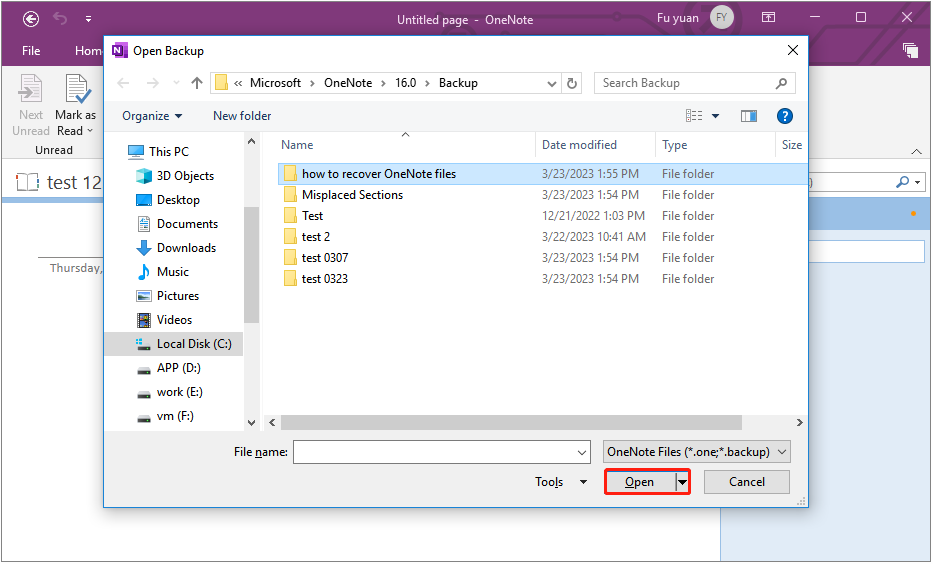Click the horizontal scrollbar in file list
The height and width of the screenshot is (564, 933).
(511, 422)
